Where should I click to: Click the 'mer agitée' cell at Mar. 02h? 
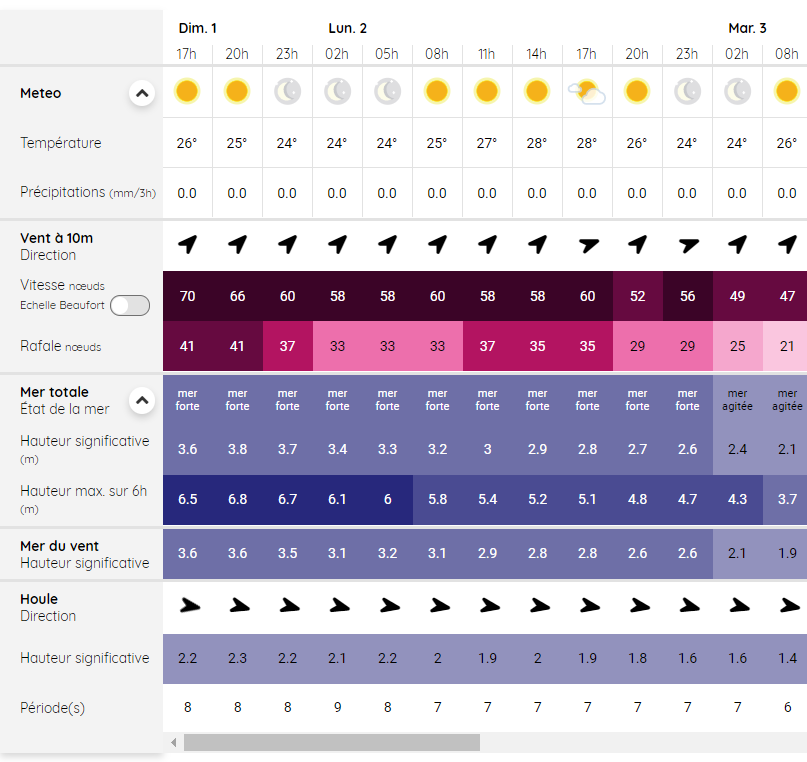point(738,400)
